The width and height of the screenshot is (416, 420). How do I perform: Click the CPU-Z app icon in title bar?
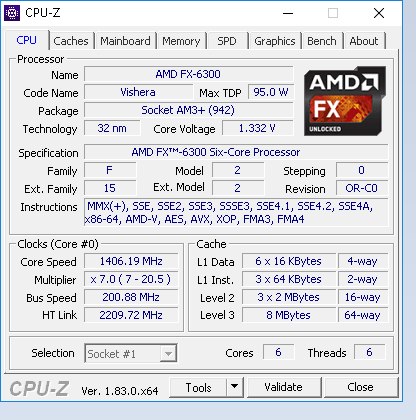pos(12,13)
